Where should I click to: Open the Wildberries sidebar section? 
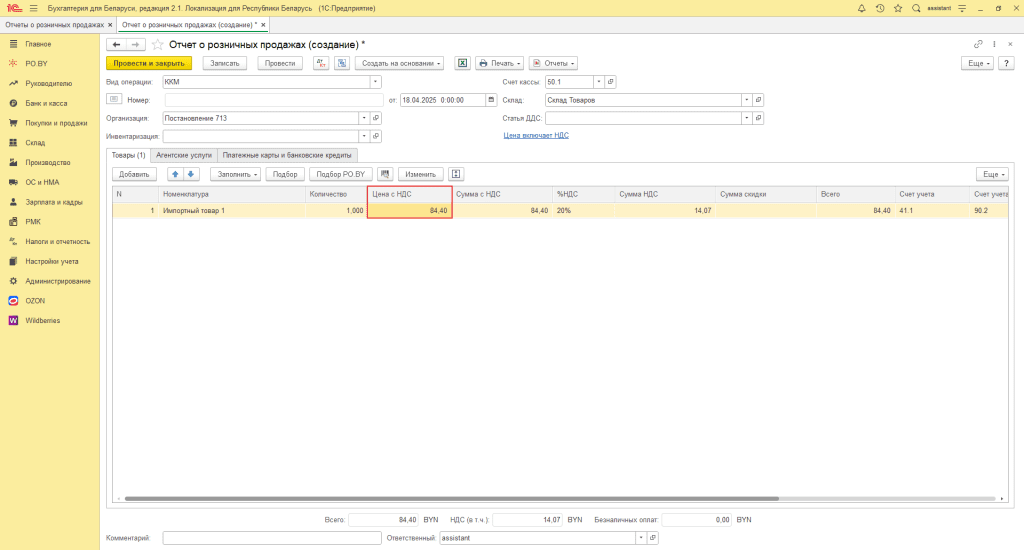pyautogui.click(x=42, y=321)
